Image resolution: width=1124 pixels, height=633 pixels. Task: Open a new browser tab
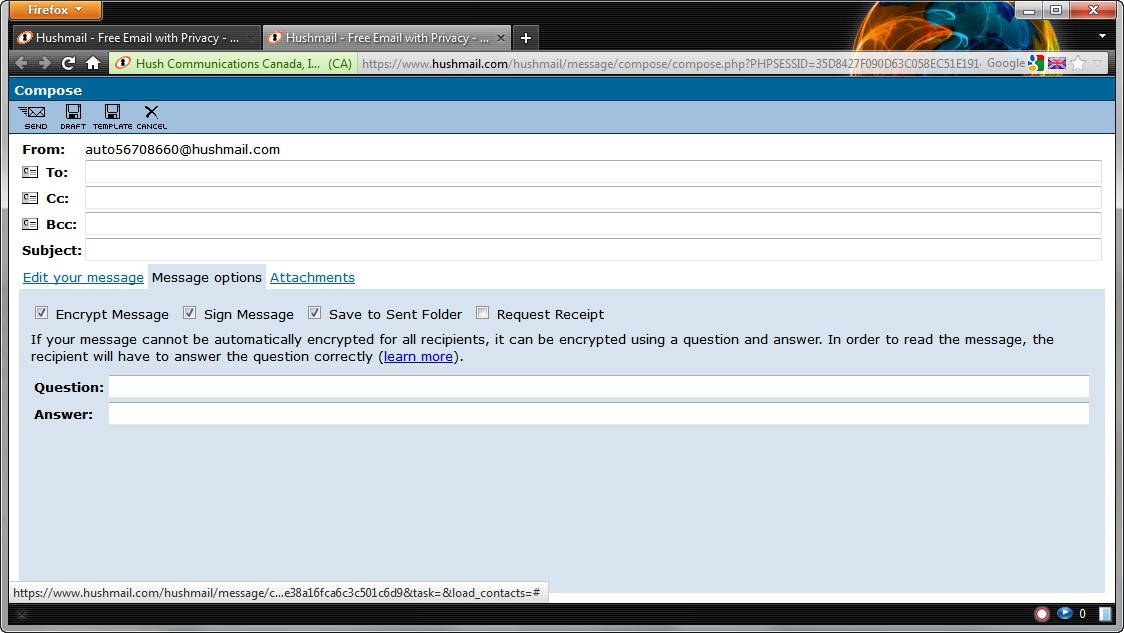tap(526, 38)
